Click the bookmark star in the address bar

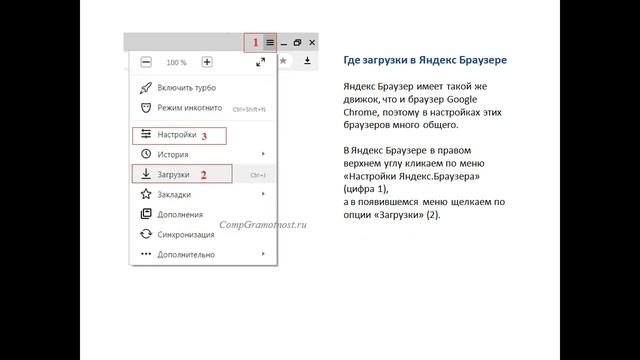pos(283,61)
